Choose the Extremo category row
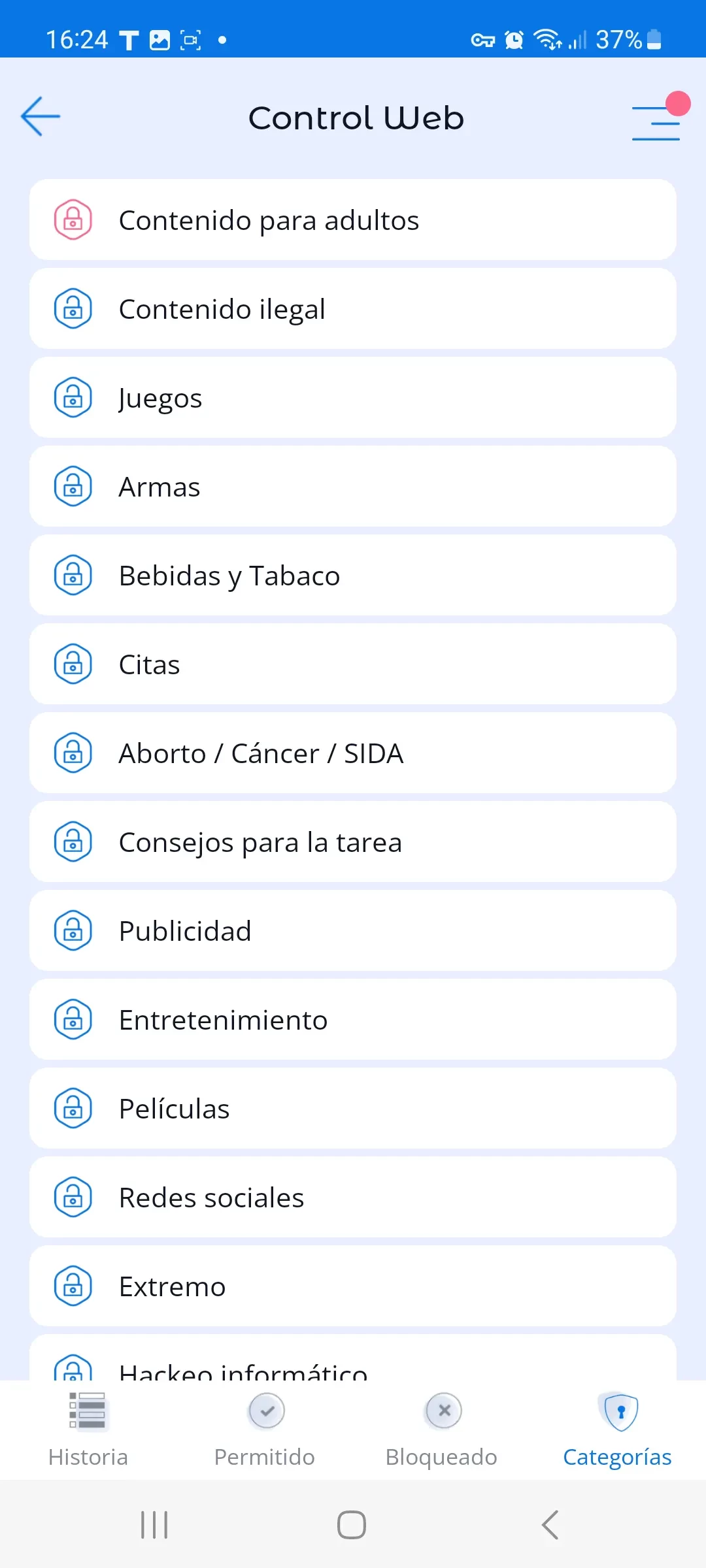The width and height of the screenshot is (706, 1568). (x=353, y=1286)
